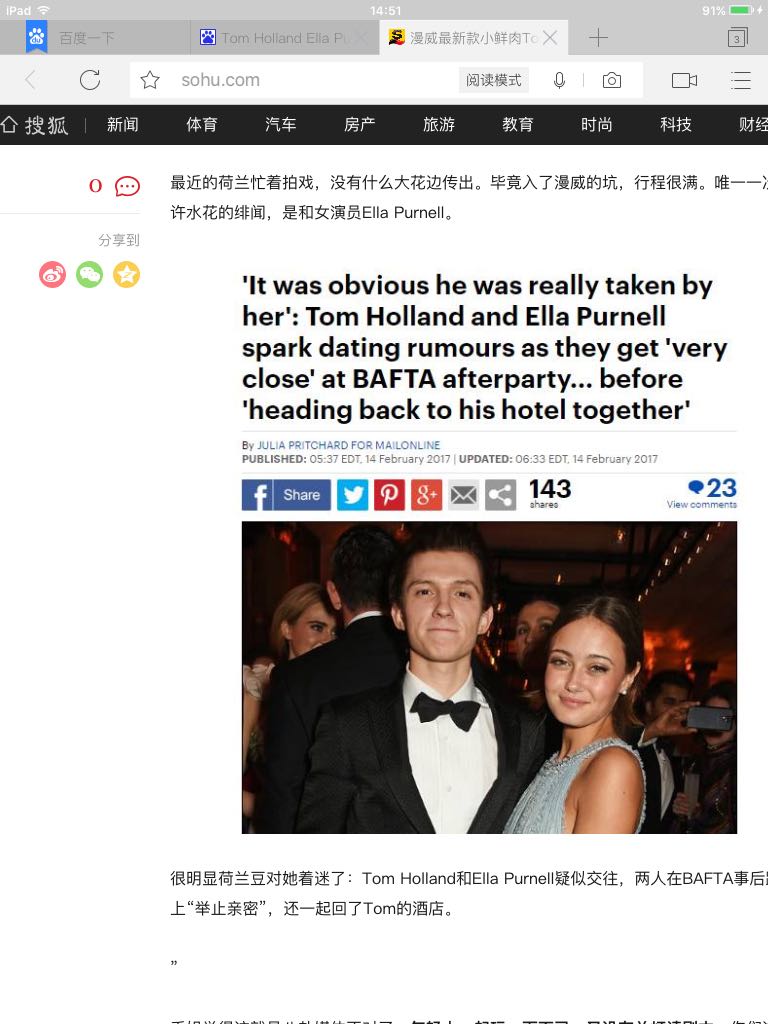Share article to Weibo
The width and height of the screenshot is (768, 1024).
coord(52,274)
